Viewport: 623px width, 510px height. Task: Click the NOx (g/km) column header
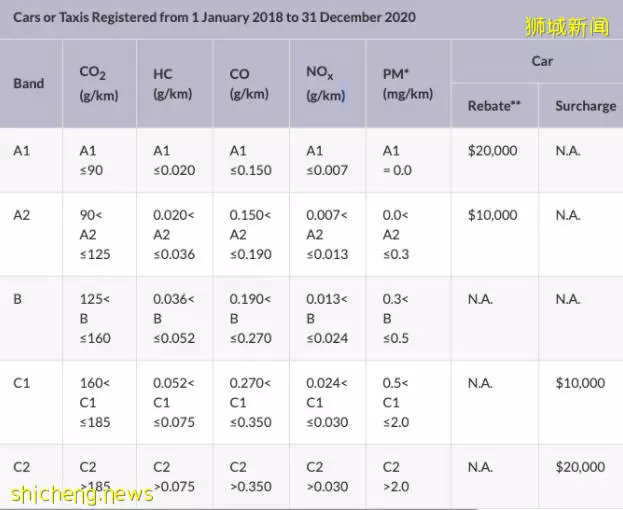click(325, 84)
